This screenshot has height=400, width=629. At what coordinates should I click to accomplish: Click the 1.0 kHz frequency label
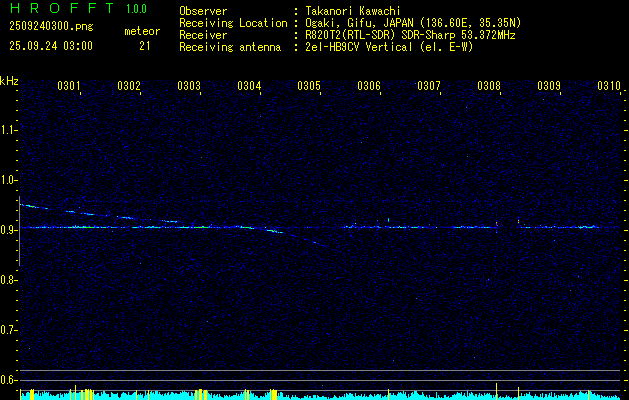(x=9, y=181)
